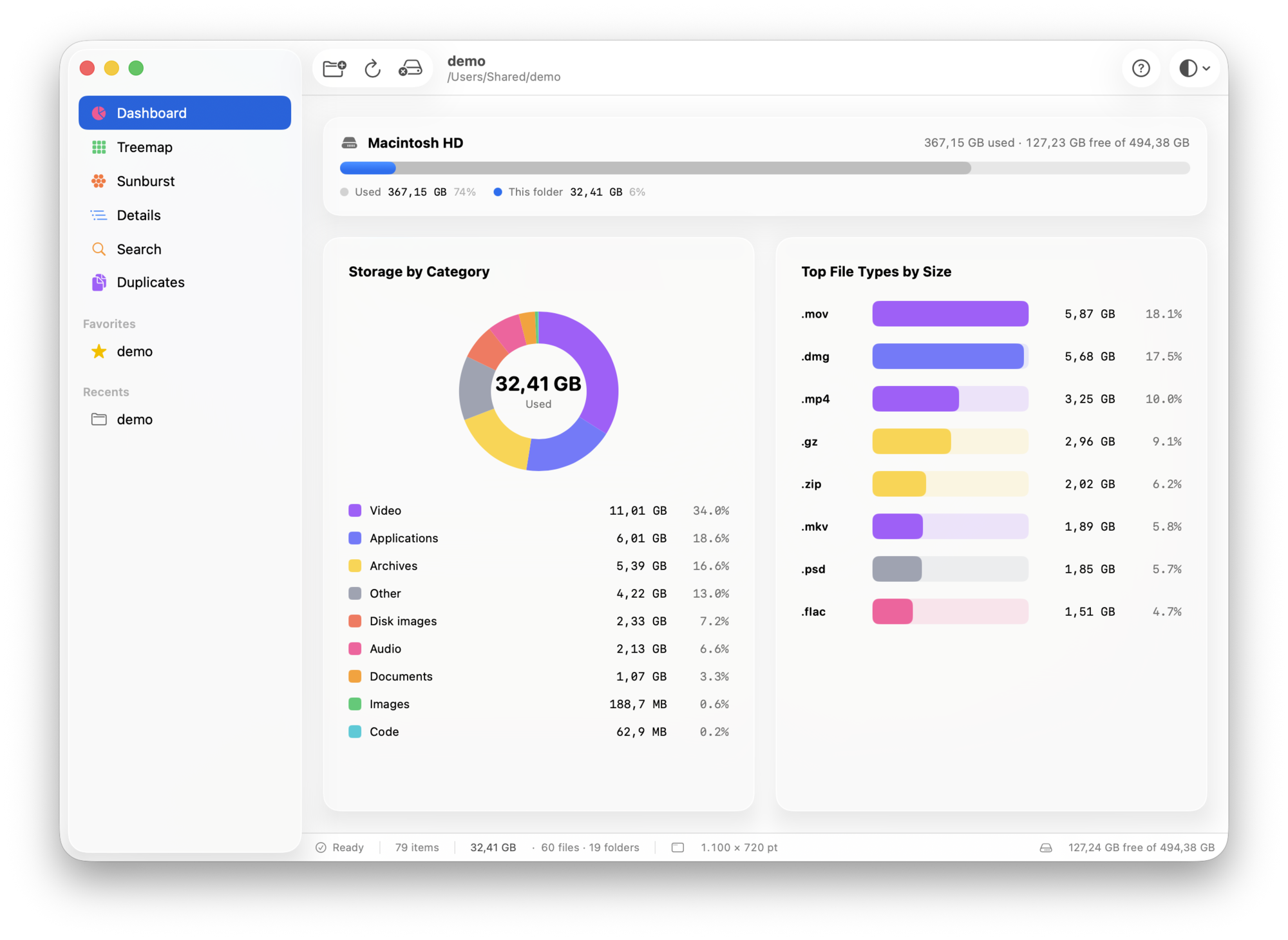Click Used 367,15 GB legend entry
This screenshot has width=1288, height=940.
click(408, 192)
